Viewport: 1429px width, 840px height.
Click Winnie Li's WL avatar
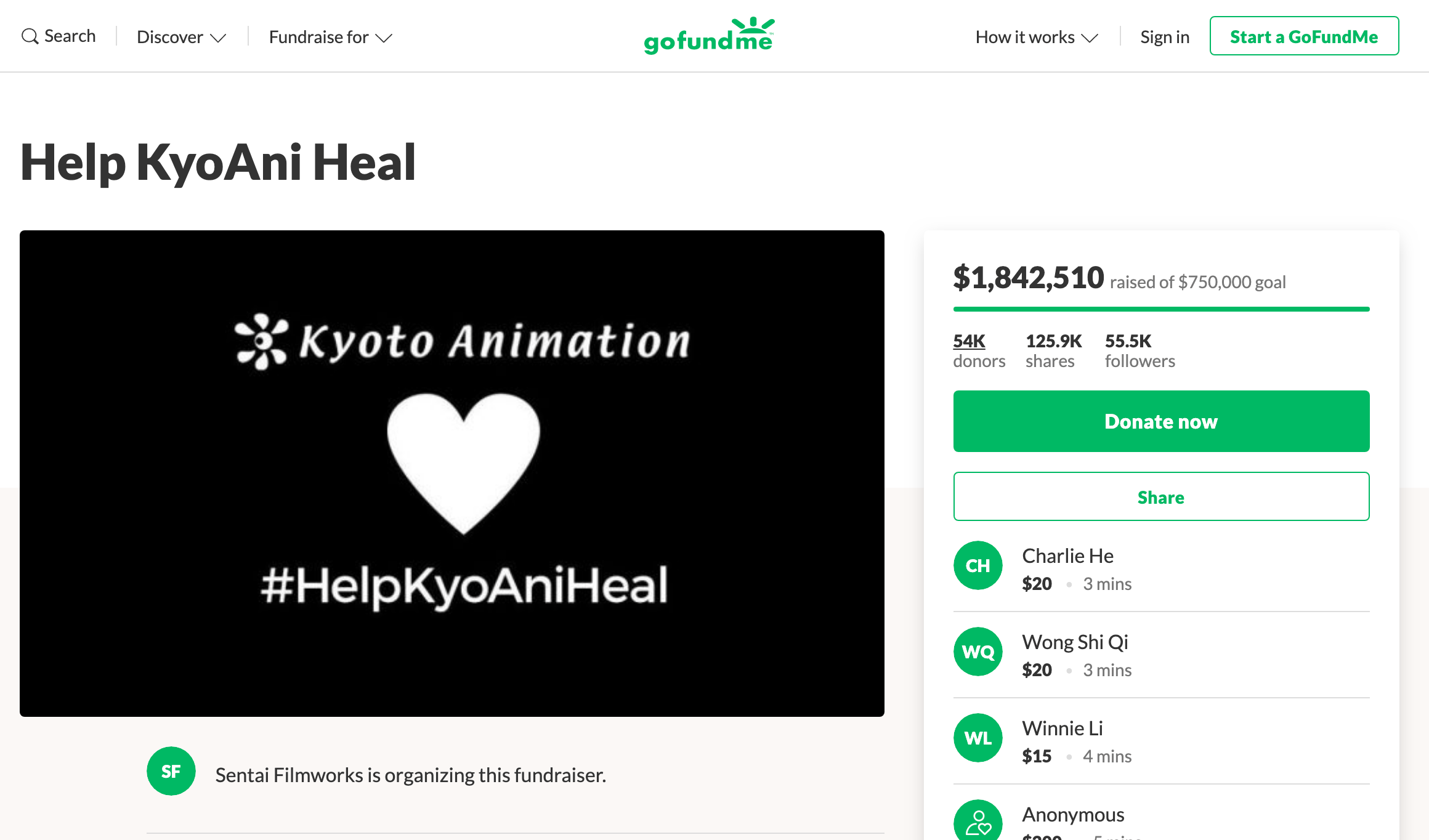[978, 738]
